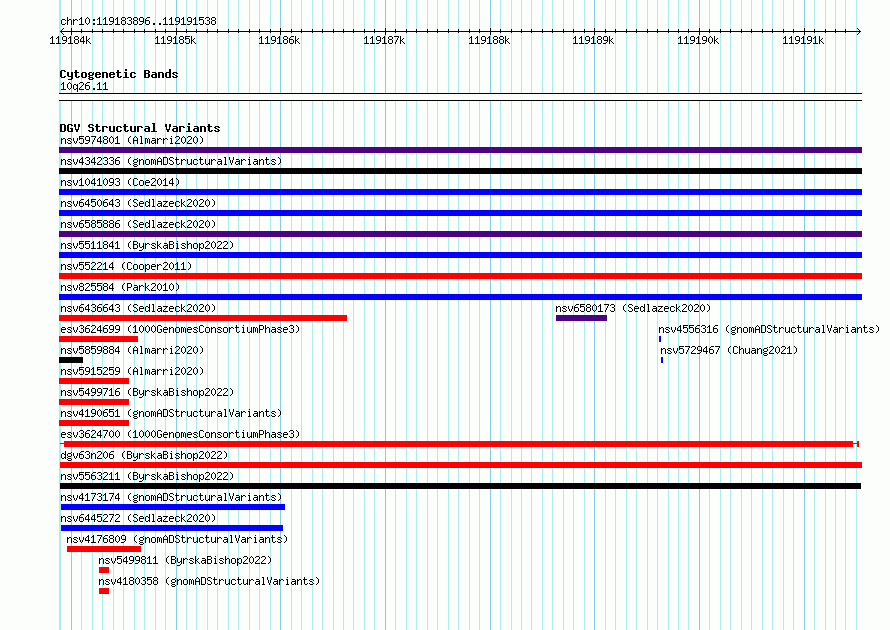Select the nsv4176809 red variant bar
Viewport: 890px width, 630px height.
(x=104, y=549)
